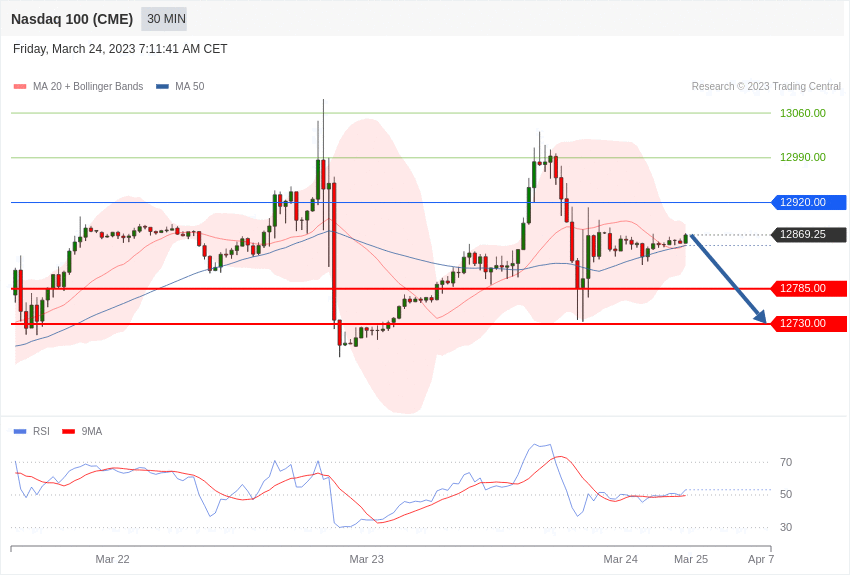Click the RSI legend swatch
The width and height of the screenshot is (850, 576).
(x=20, y=431)
